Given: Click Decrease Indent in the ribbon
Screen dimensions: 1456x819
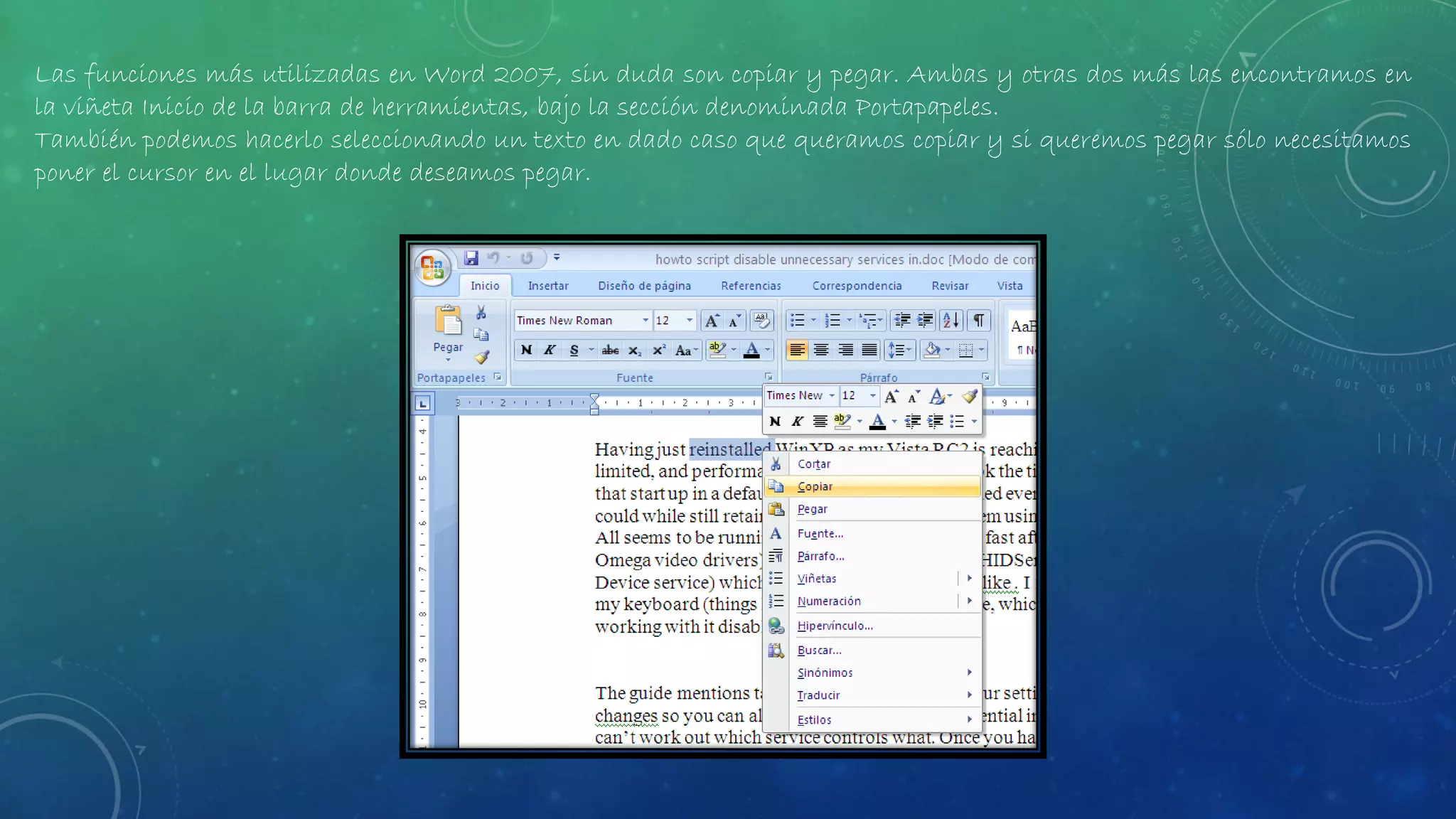Looking at the screenshot, I should 902,321.
